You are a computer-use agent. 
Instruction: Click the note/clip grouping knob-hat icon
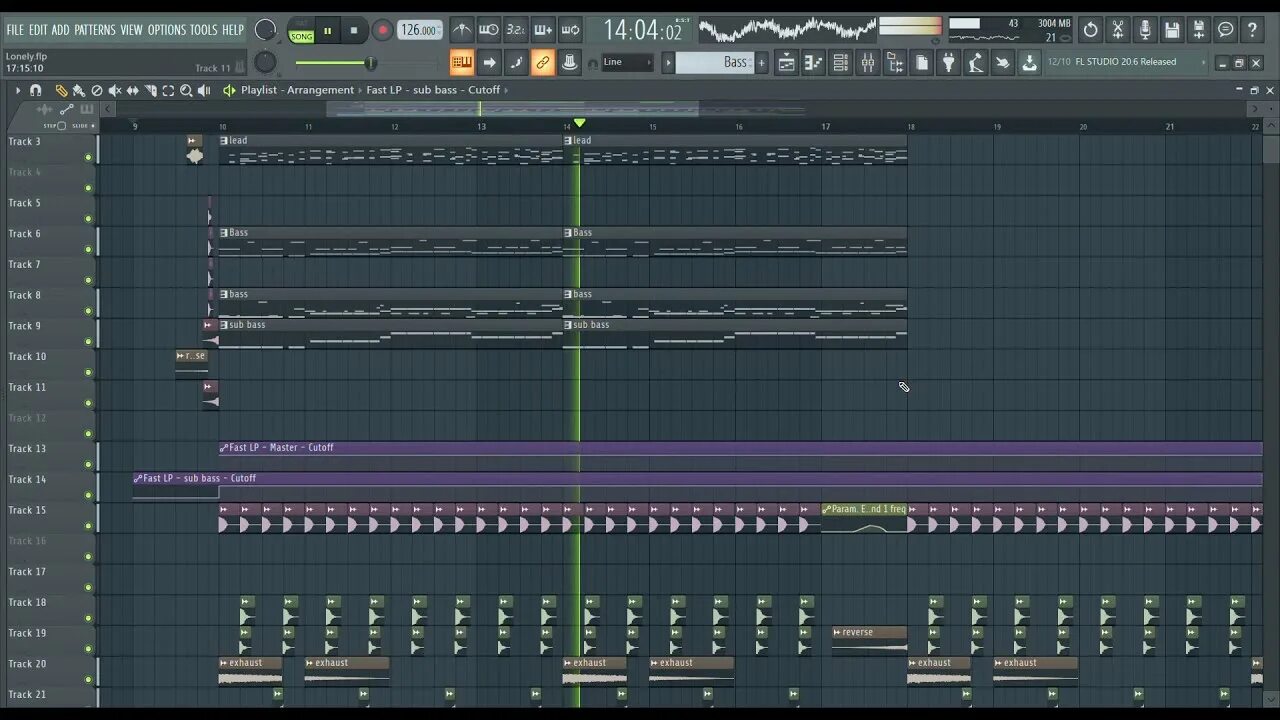click(570, 63)
